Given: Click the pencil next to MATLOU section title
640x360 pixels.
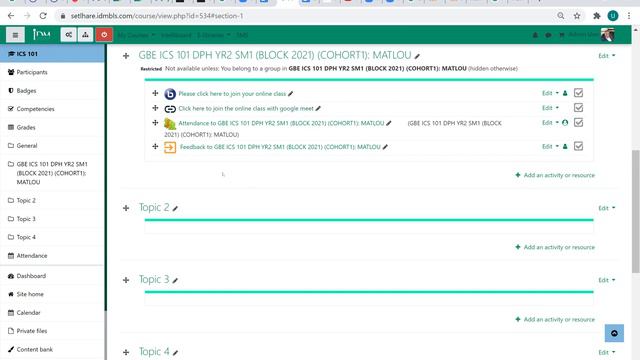Looking at the screenshot, I should [417, 56].
